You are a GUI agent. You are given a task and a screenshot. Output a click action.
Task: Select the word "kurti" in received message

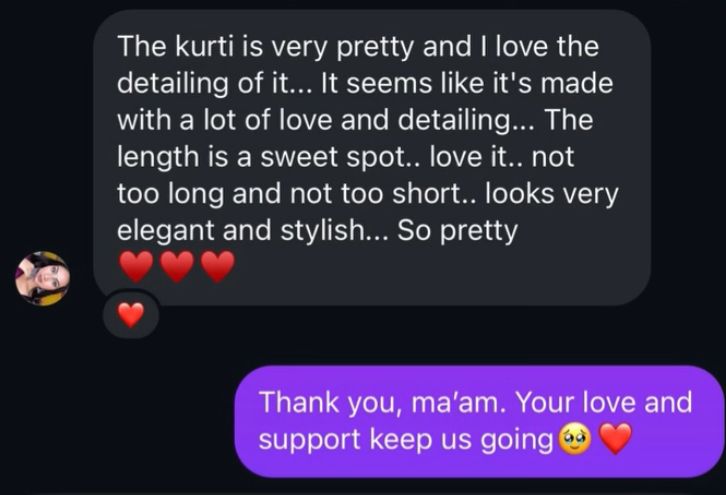pos(204,47)
